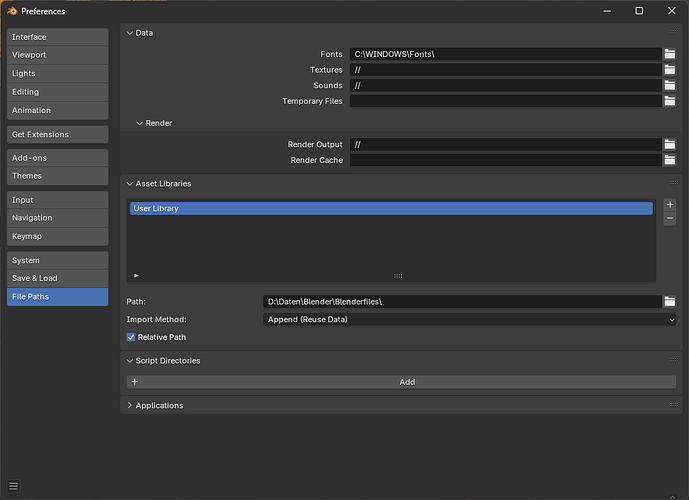Select the File Paths section

tap(58, 297)
